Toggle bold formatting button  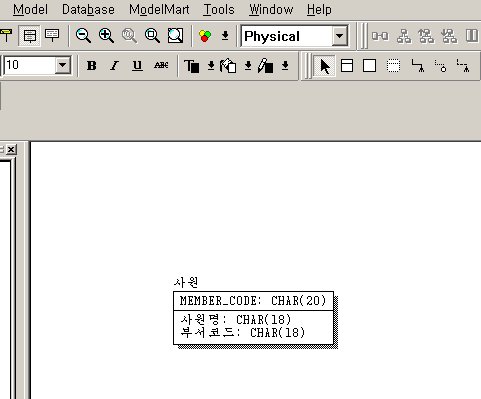click(x=91, y=66)
